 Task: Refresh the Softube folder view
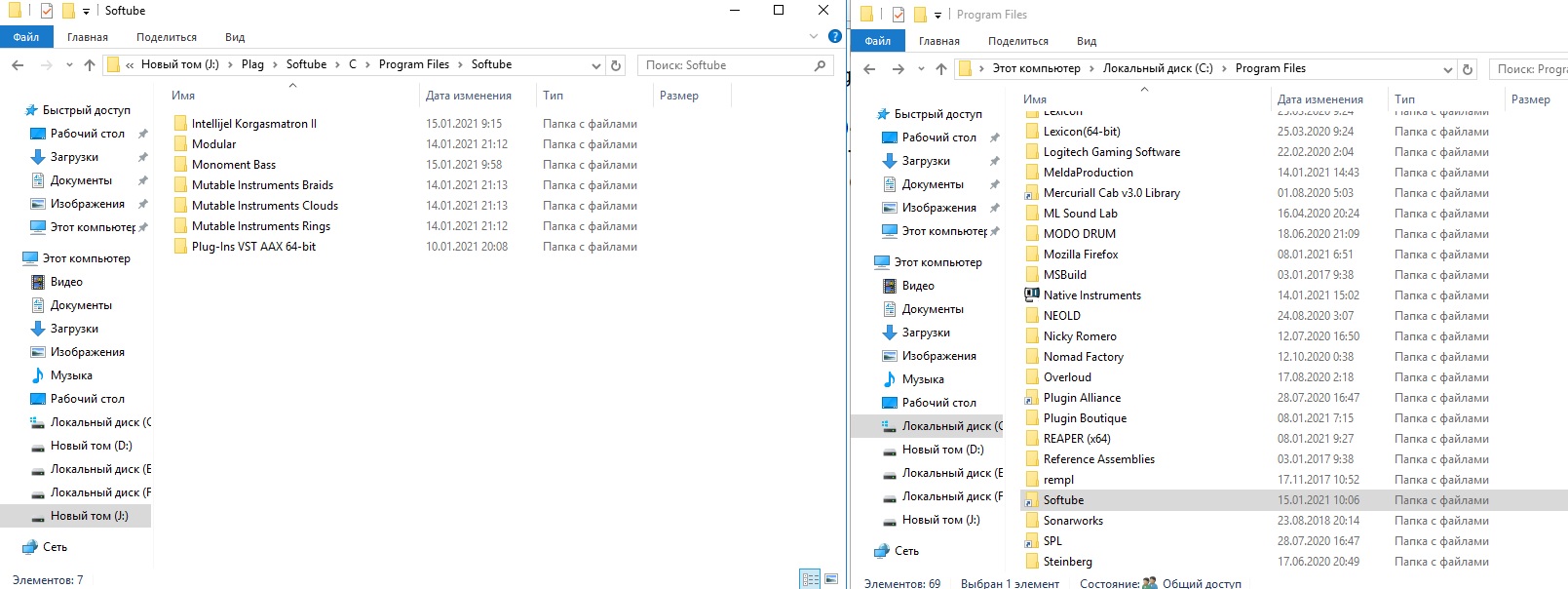[x=615, y=65]
